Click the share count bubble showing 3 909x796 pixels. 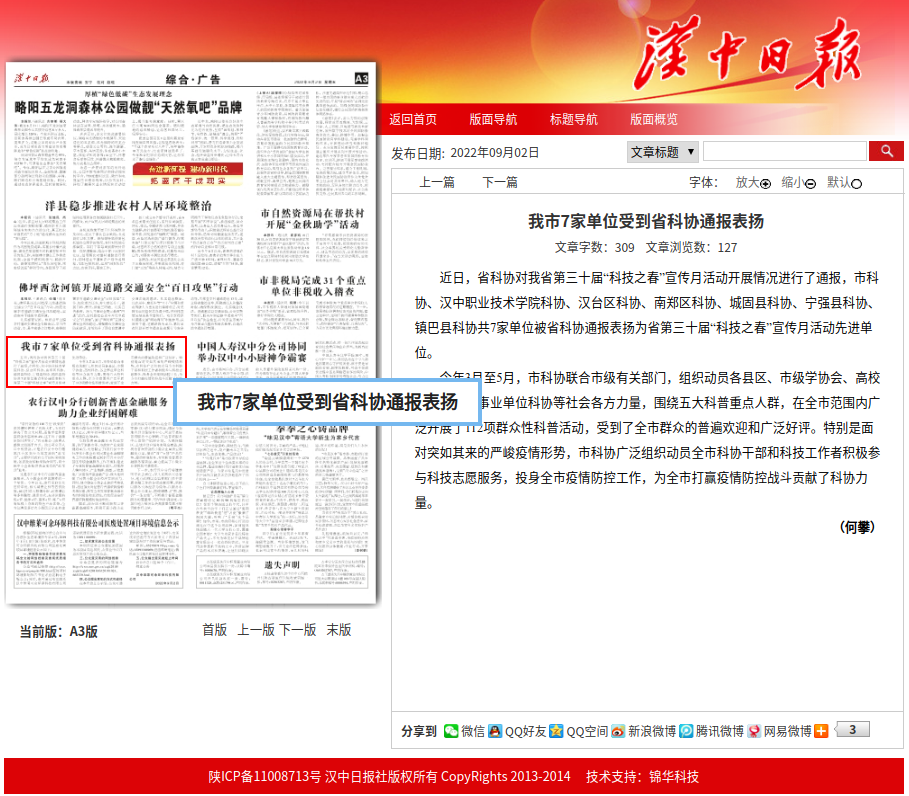point(852,729)
